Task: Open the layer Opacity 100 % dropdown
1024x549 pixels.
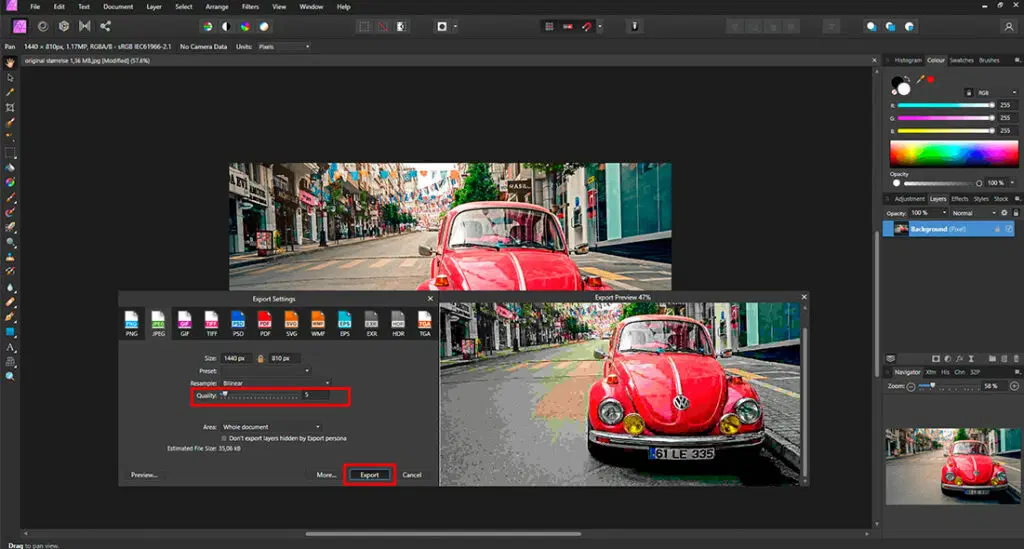Action: tap(929, 213)
